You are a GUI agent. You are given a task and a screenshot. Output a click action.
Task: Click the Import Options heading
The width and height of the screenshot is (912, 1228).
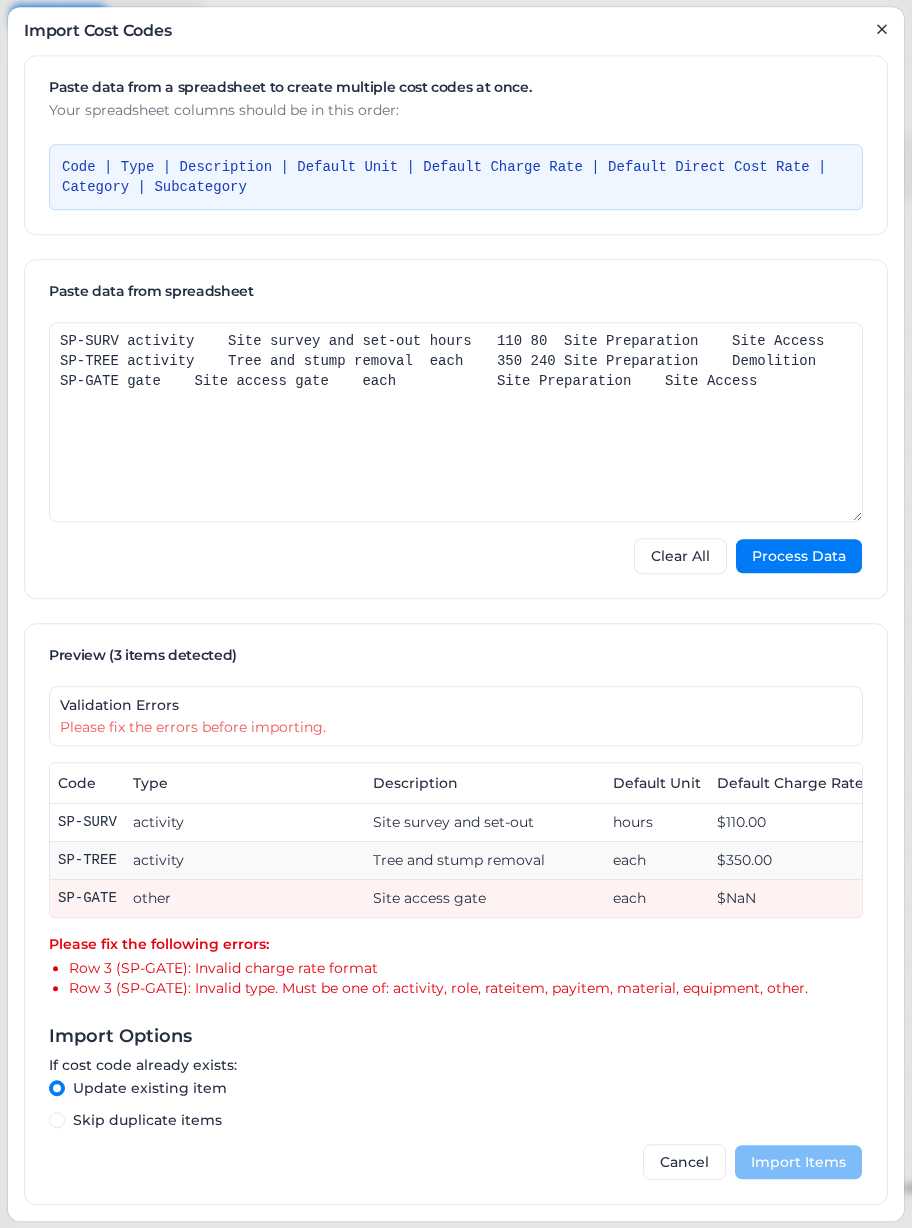coord(120,1036)
